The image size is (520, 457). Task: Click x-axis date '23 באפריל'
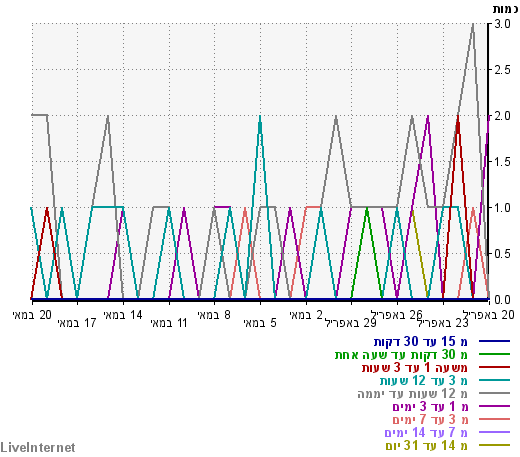[x=443, y=323]
